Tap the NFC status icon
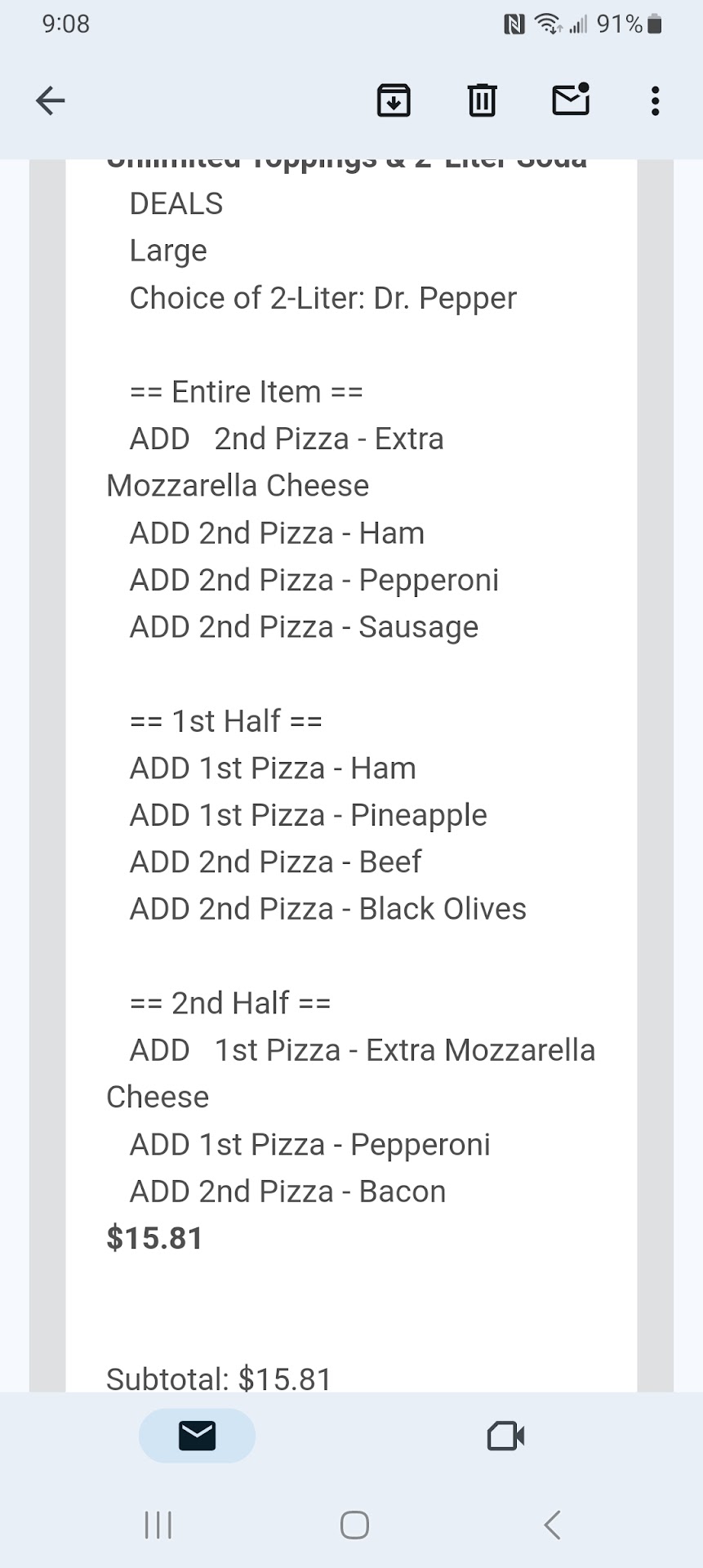This screenshot has height=1568, width=703. pyautogui.click(x=514, y=24)
